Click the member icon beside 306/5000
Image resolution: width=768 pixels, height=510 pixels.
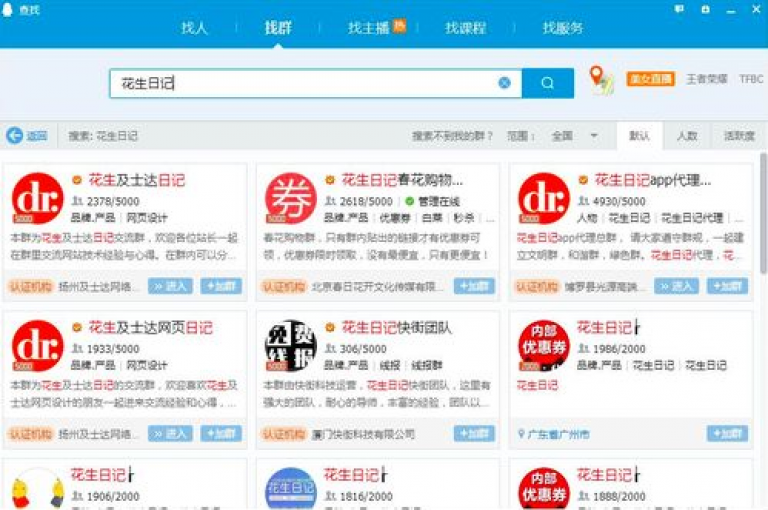click(x=331, y=348)
